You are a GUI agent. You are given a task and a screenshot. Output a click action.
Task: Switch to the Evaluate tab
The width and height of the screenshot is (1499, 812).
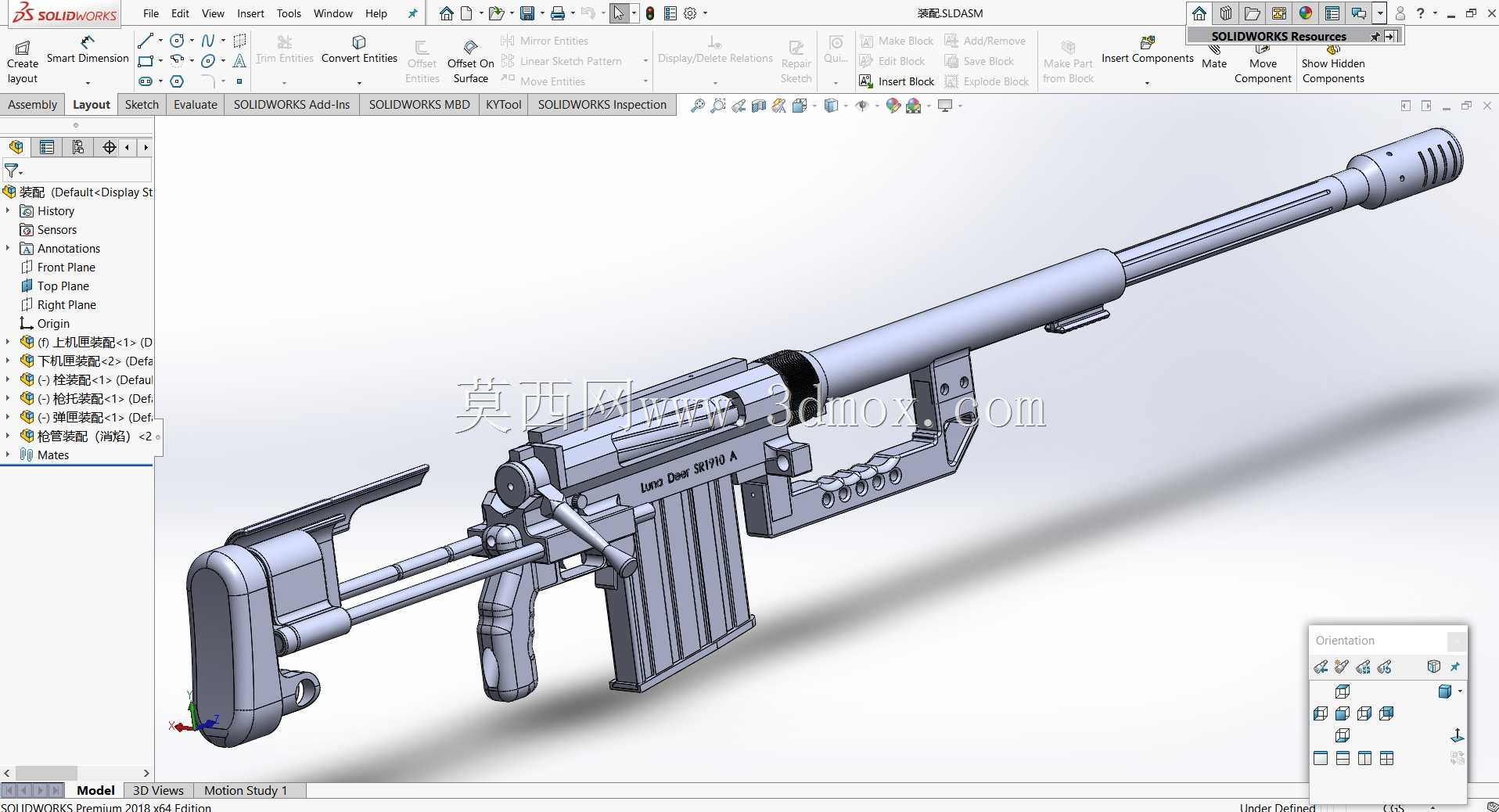pyautogui.click(x=196, y=105)
